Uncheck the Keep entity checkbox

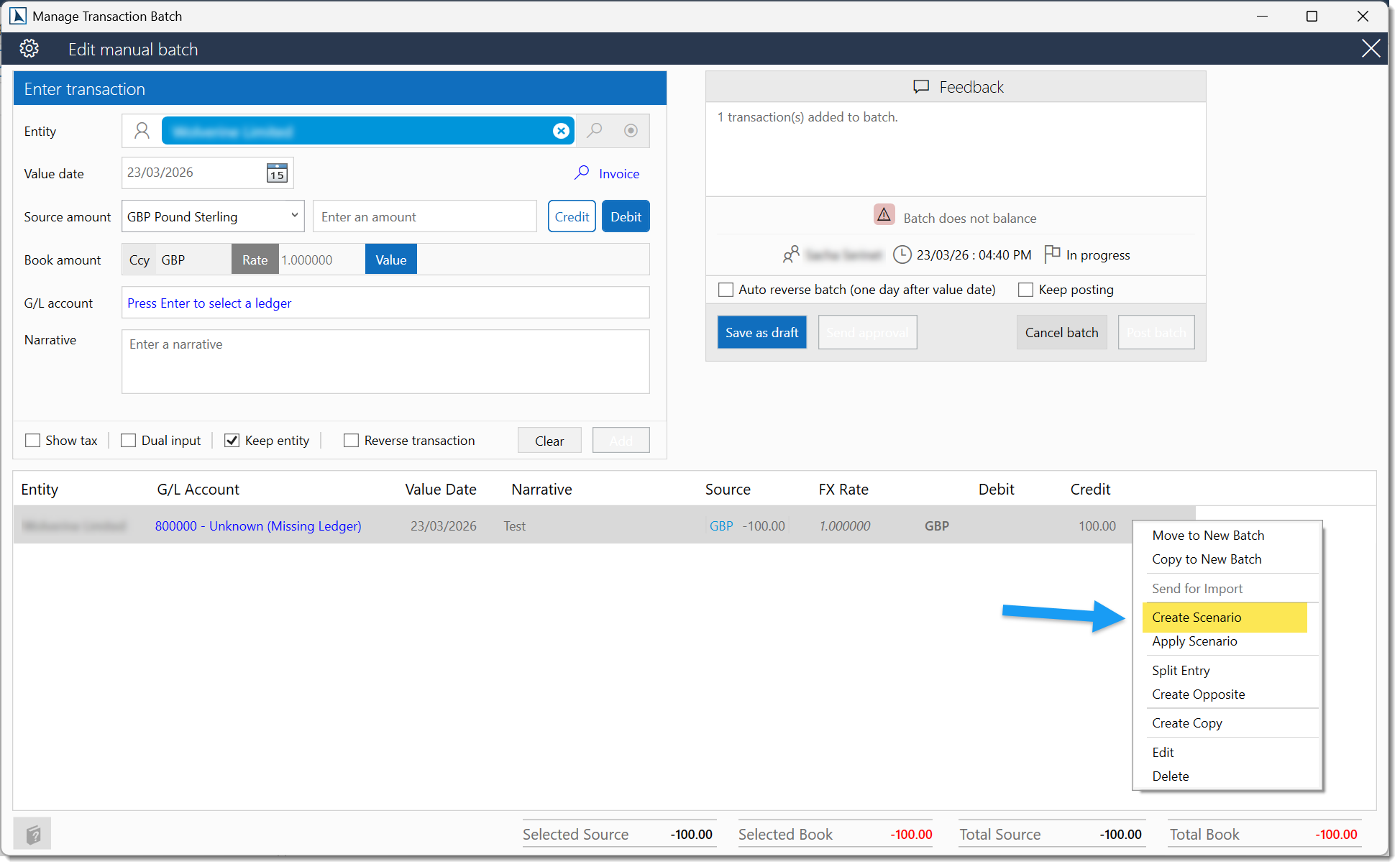[x=232, y=441]
